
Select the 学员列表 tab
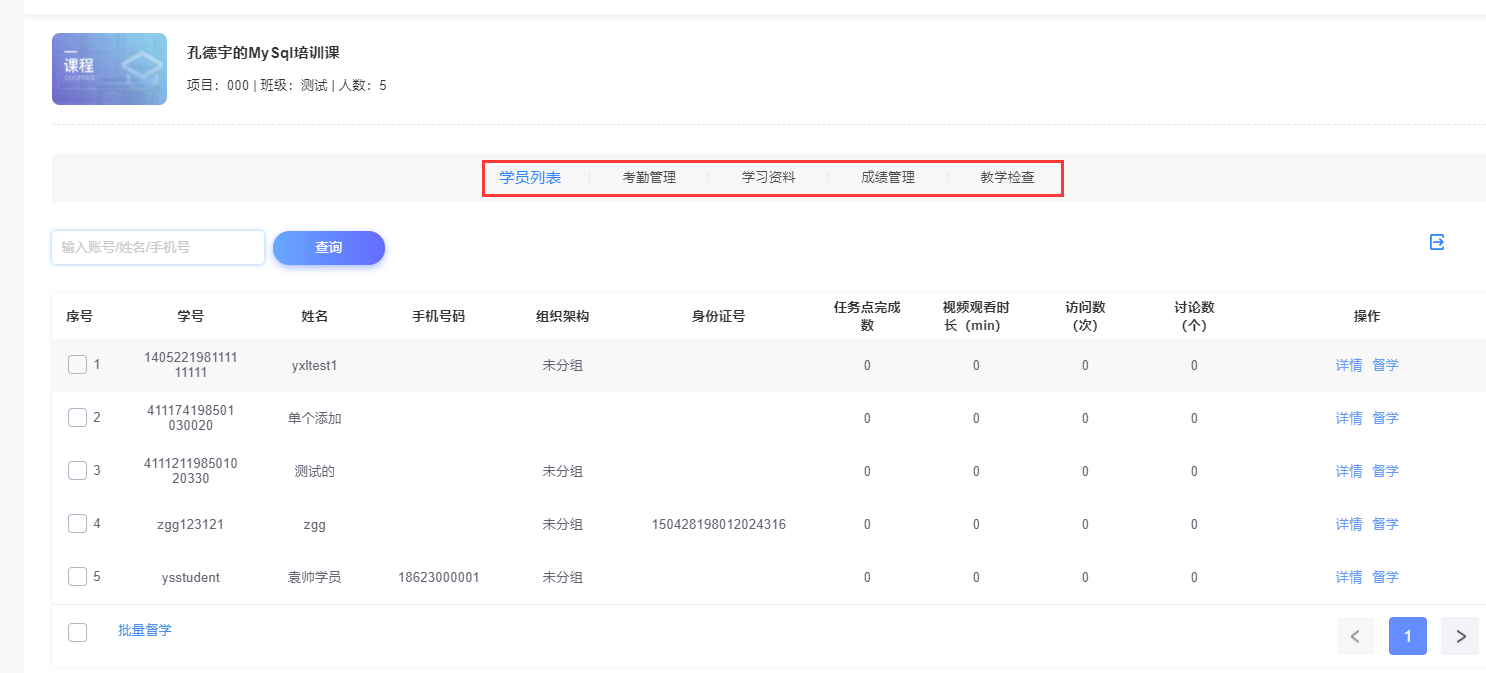(530, 178)
